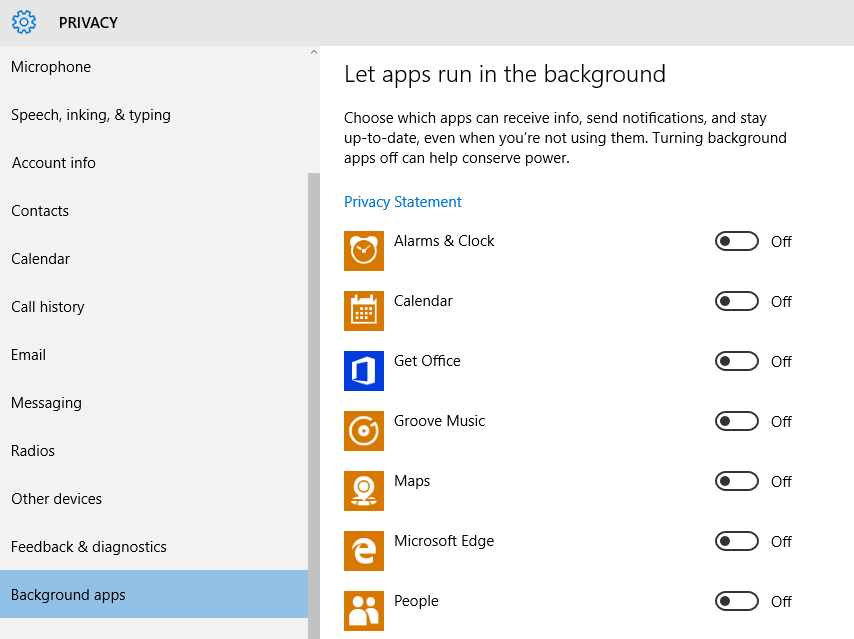Select the Background apps sidebar item
The width and height of the screenshot is (854, 639).
click(x=69, y=595)
